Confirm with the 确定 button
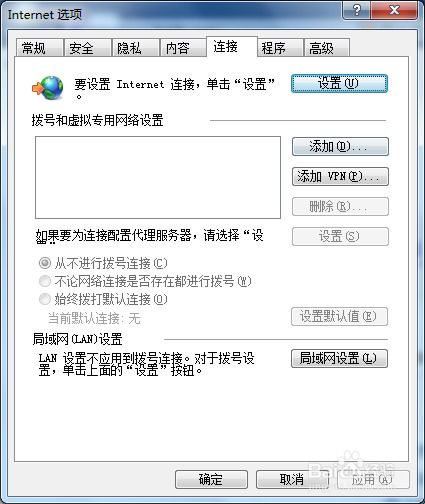The image size is (425, 504). (x=211, y=480)
